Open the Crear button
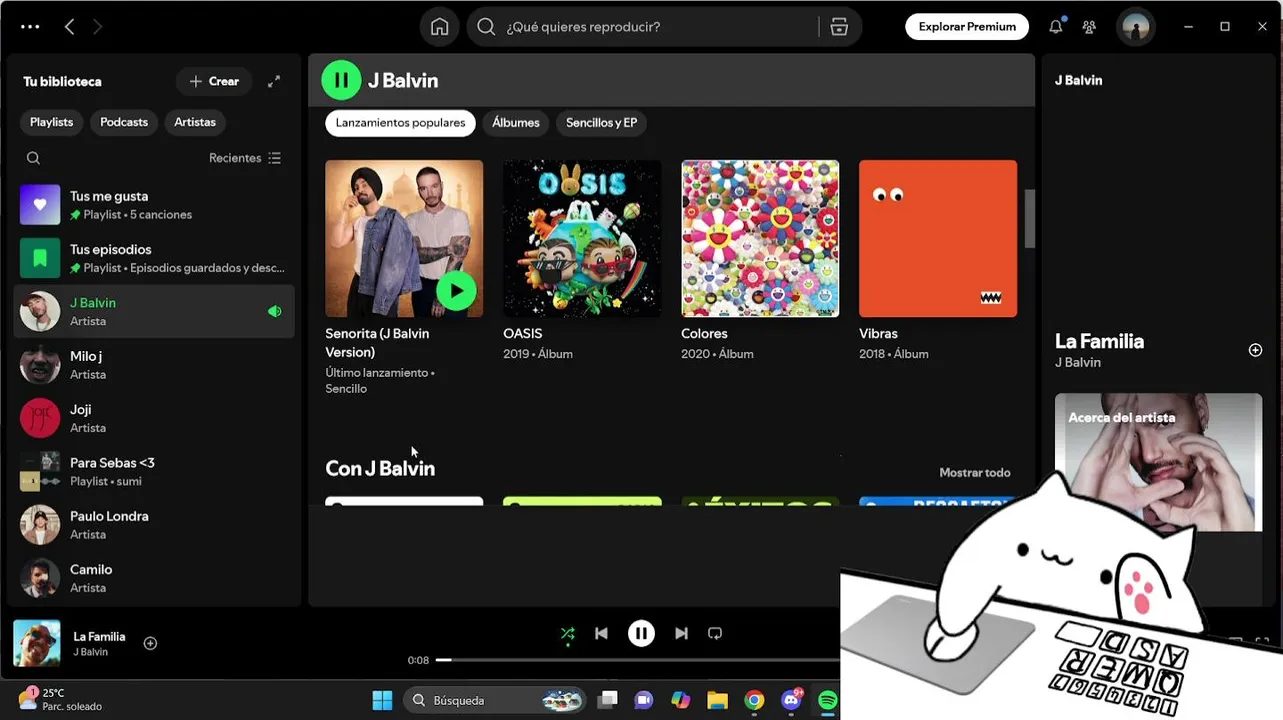Viewport: 1283px width, 720px height. pos(214,81)
